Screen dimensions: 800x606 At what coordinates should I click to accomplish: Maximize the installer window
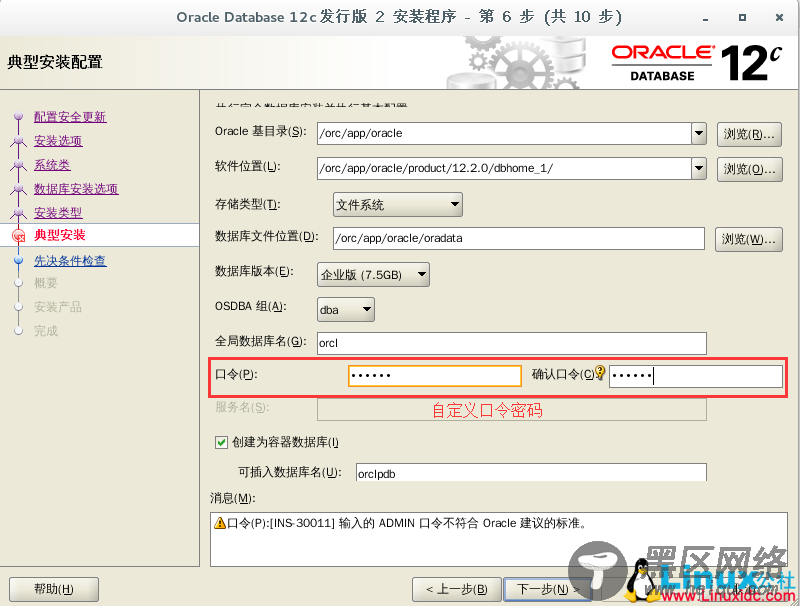[742, 17]
